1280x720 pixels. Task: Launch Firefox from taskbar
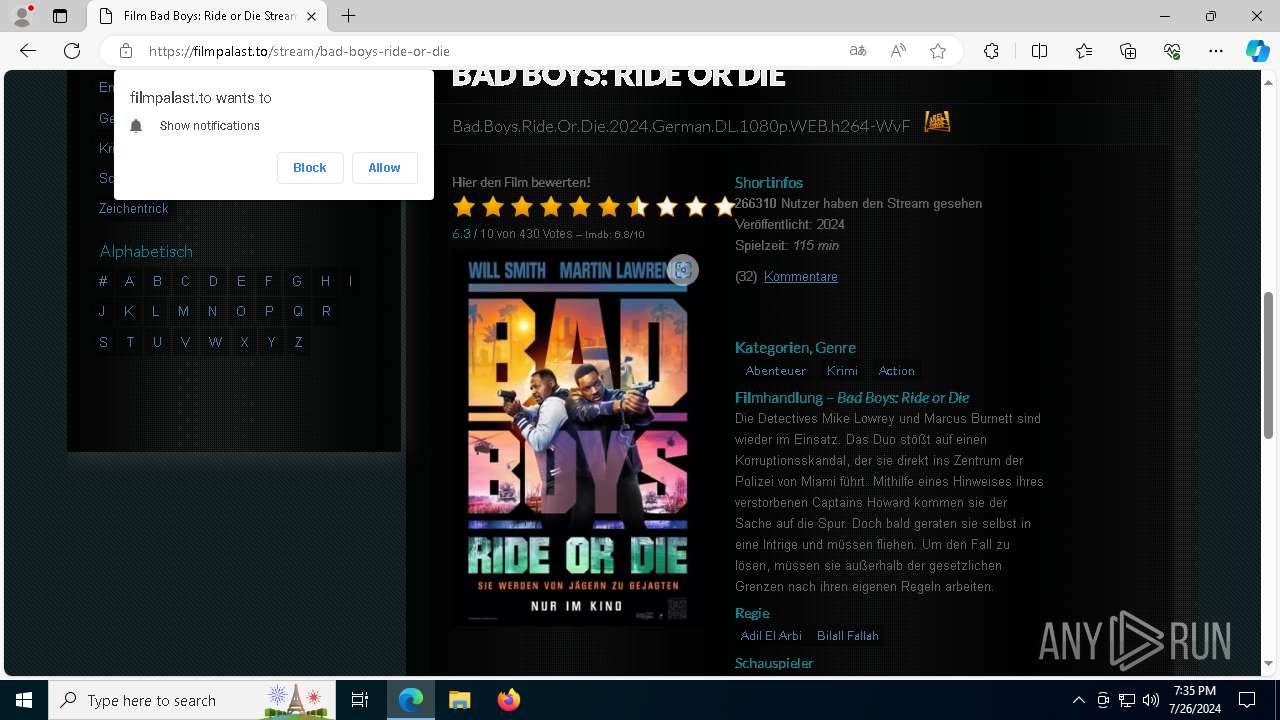point(508,700)
